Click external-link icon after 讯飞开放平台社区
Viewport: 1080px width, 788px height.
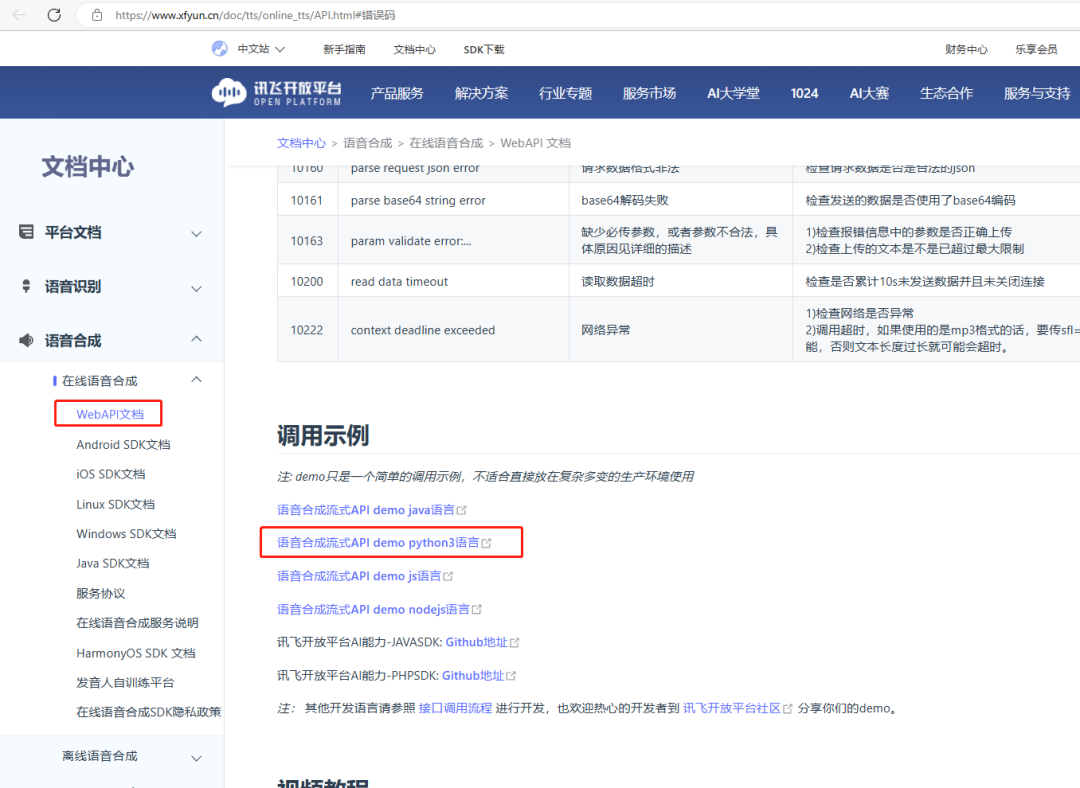pos(787,709)
